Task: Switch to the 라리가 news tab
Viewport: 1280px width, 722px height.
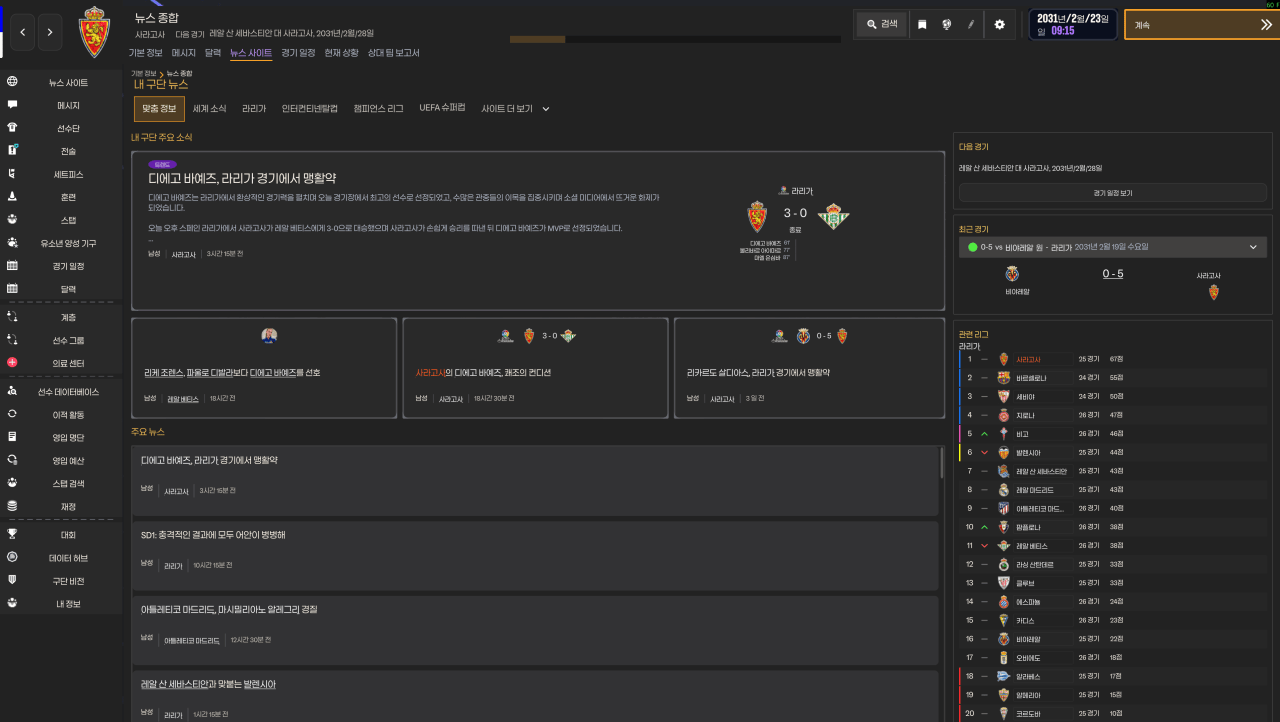Action: tap(254, 108)
